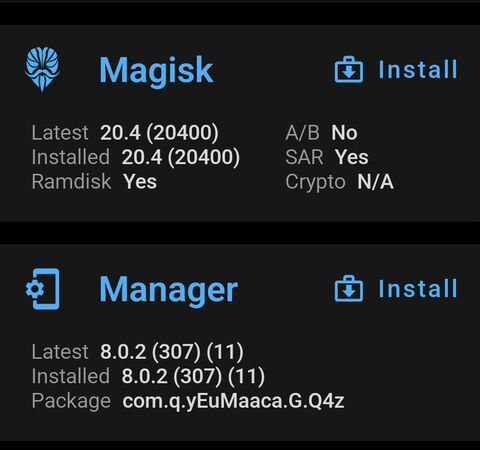480x450 pixels.
Task: Tap the Package label in Manager card
Action: click(71, 401)
